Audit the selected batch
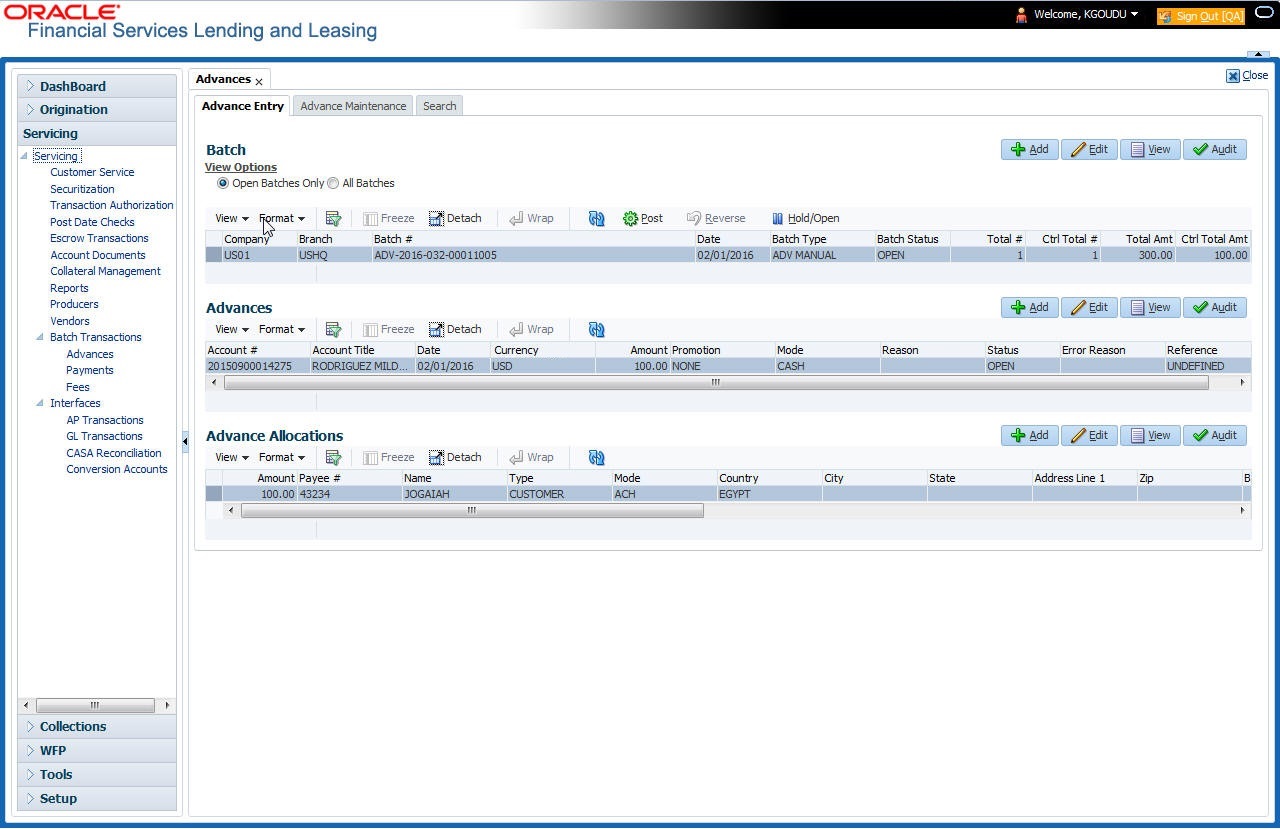 1215,149
